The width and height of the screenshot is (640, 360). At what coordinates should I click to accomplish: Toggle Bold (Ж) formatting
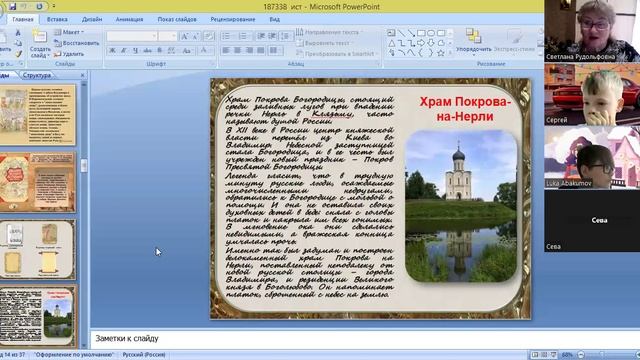112,50
